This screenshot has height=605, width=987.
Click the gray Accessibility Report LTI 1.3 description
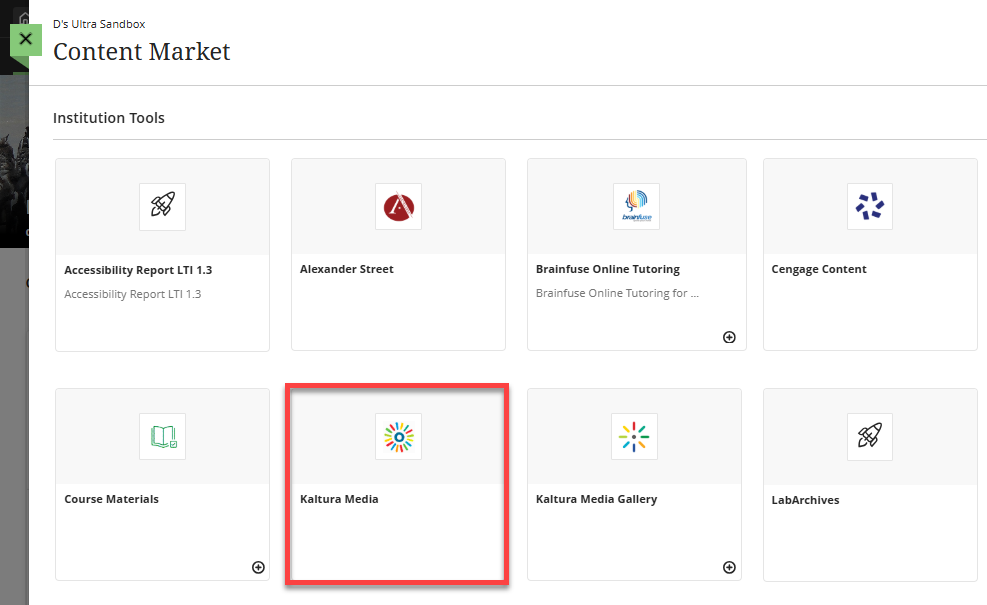[x=133, y=294]
